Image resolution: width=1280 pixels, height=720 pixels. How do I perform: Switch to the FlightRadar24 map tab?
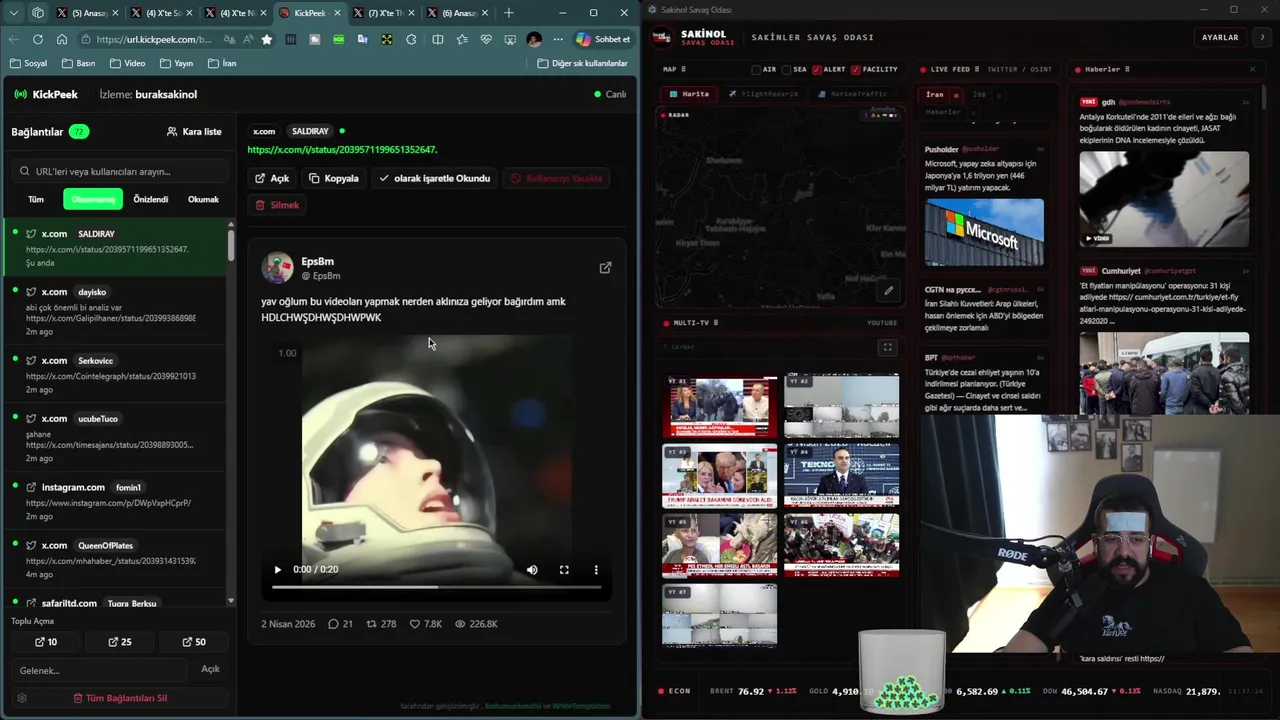point(763,94)
